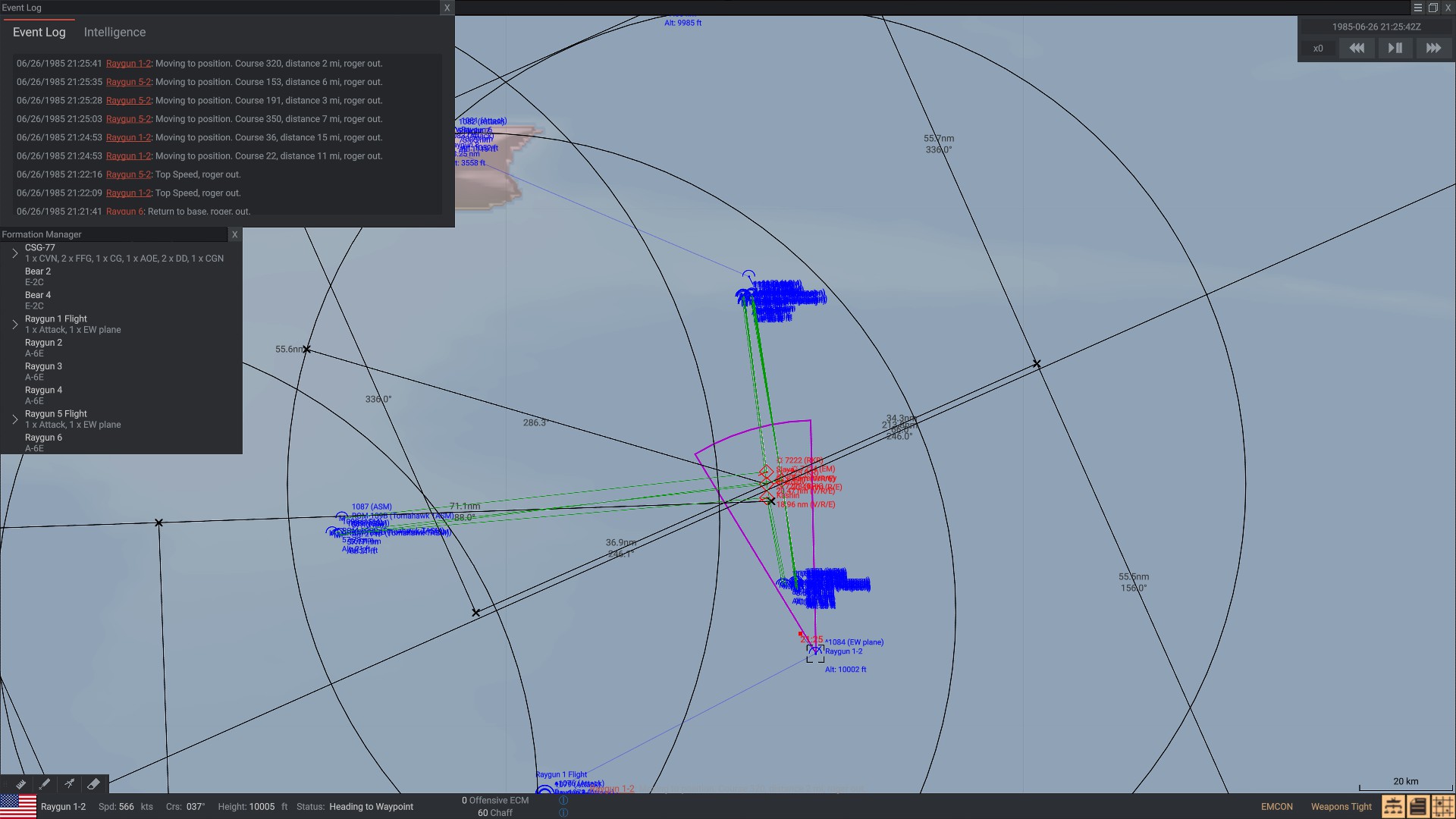Click the red Kashin contact on map
The height and width of the screenshot is (819, 1456).
pos(766,497)
